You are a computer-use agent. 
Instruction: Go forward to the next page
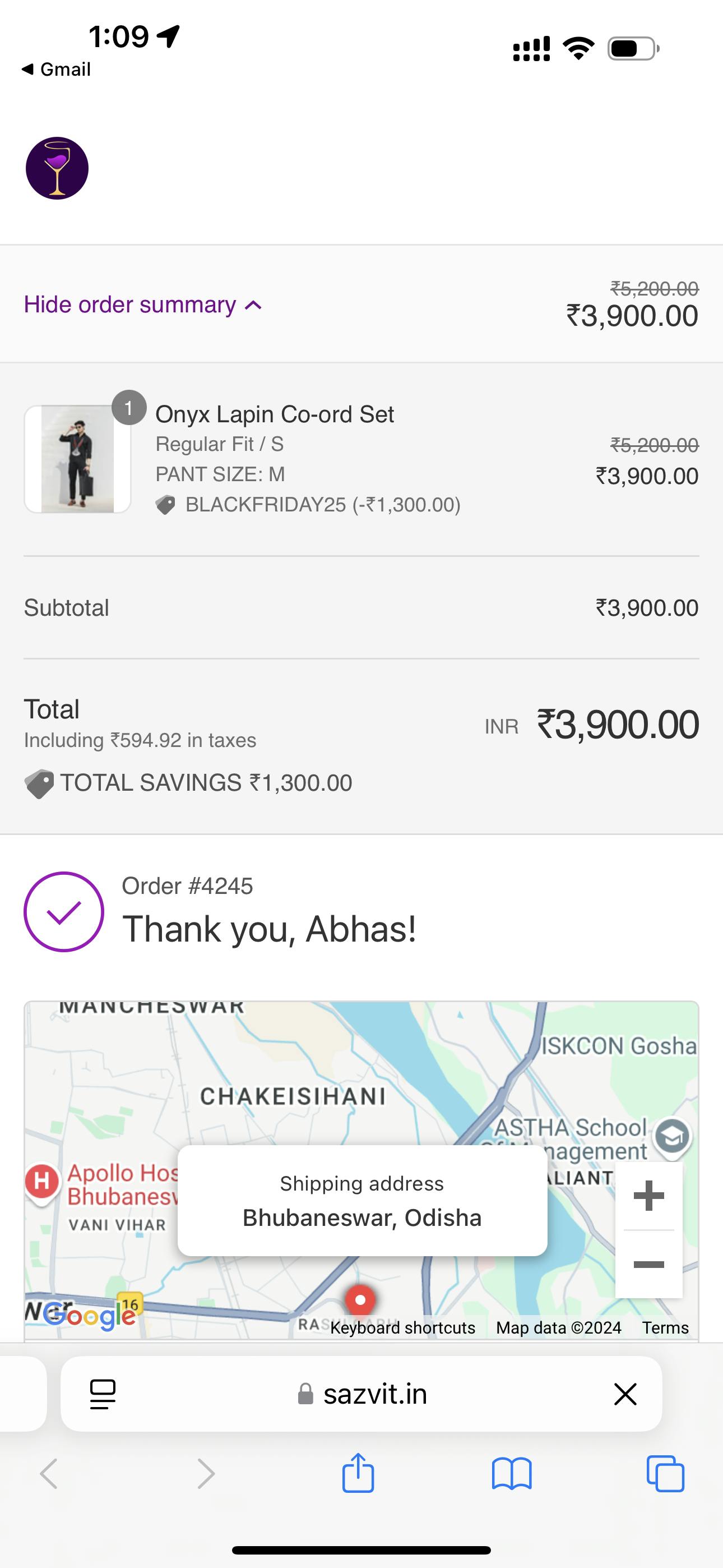(x=206, y=1474)
